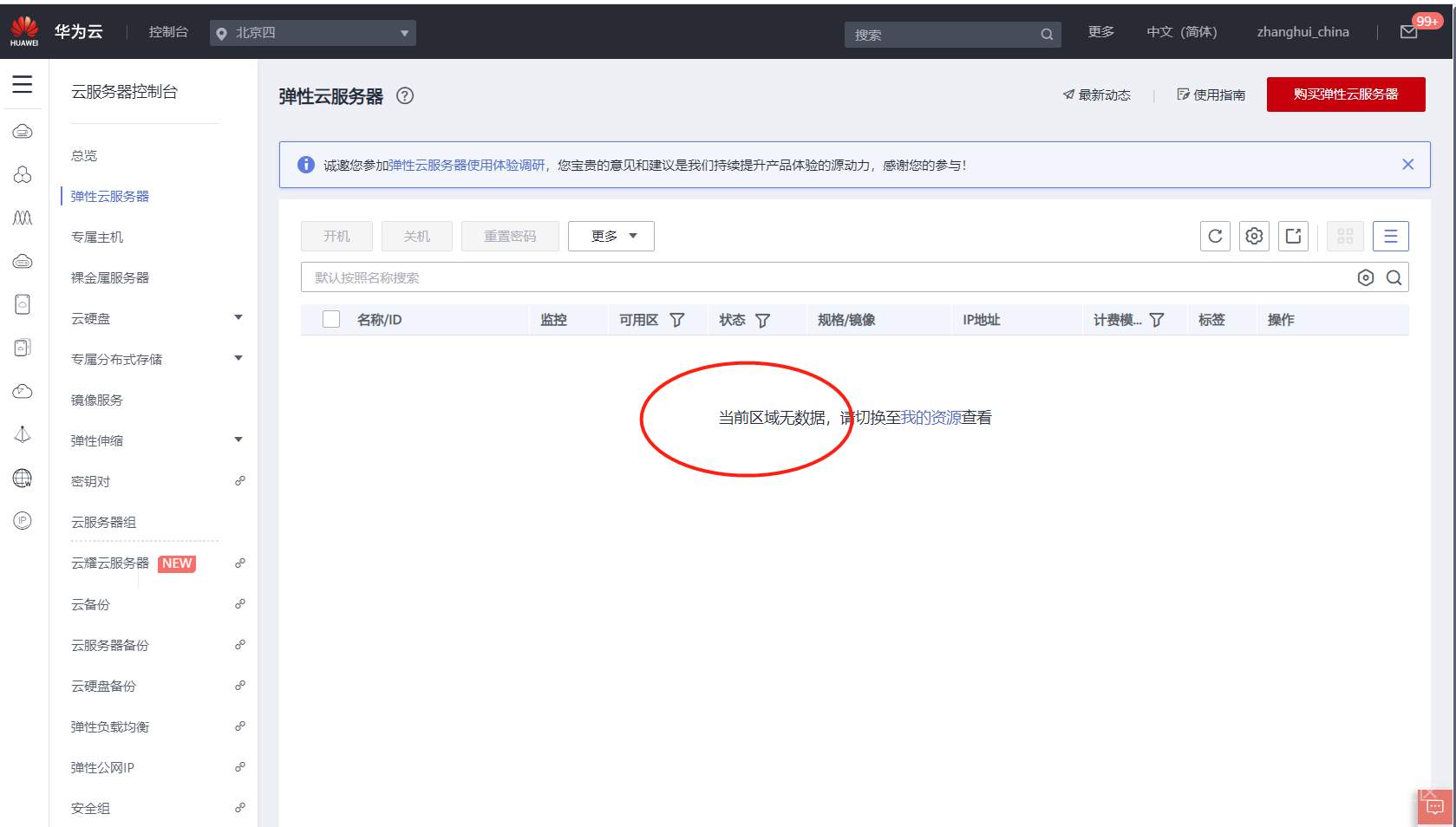Open 镜像服务 in the sidebar
Viewport: 1456px width, 827px height.
[x=97, y=400]
